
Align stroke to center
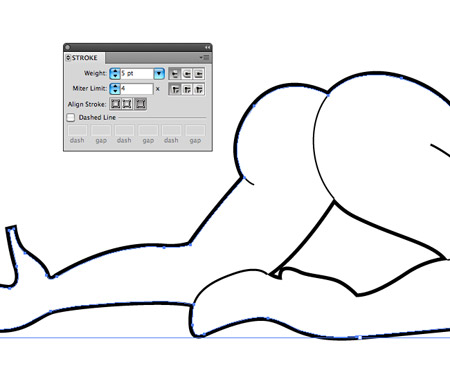(x=115, y=104)
